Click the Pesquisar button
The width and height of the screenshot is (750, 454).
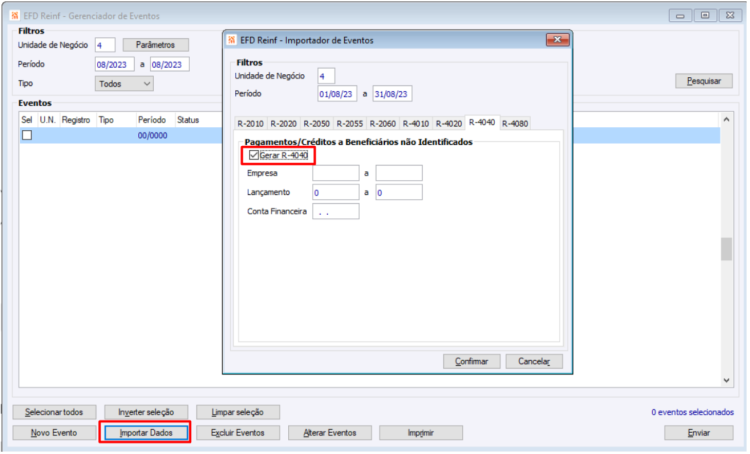pos(704,81)
